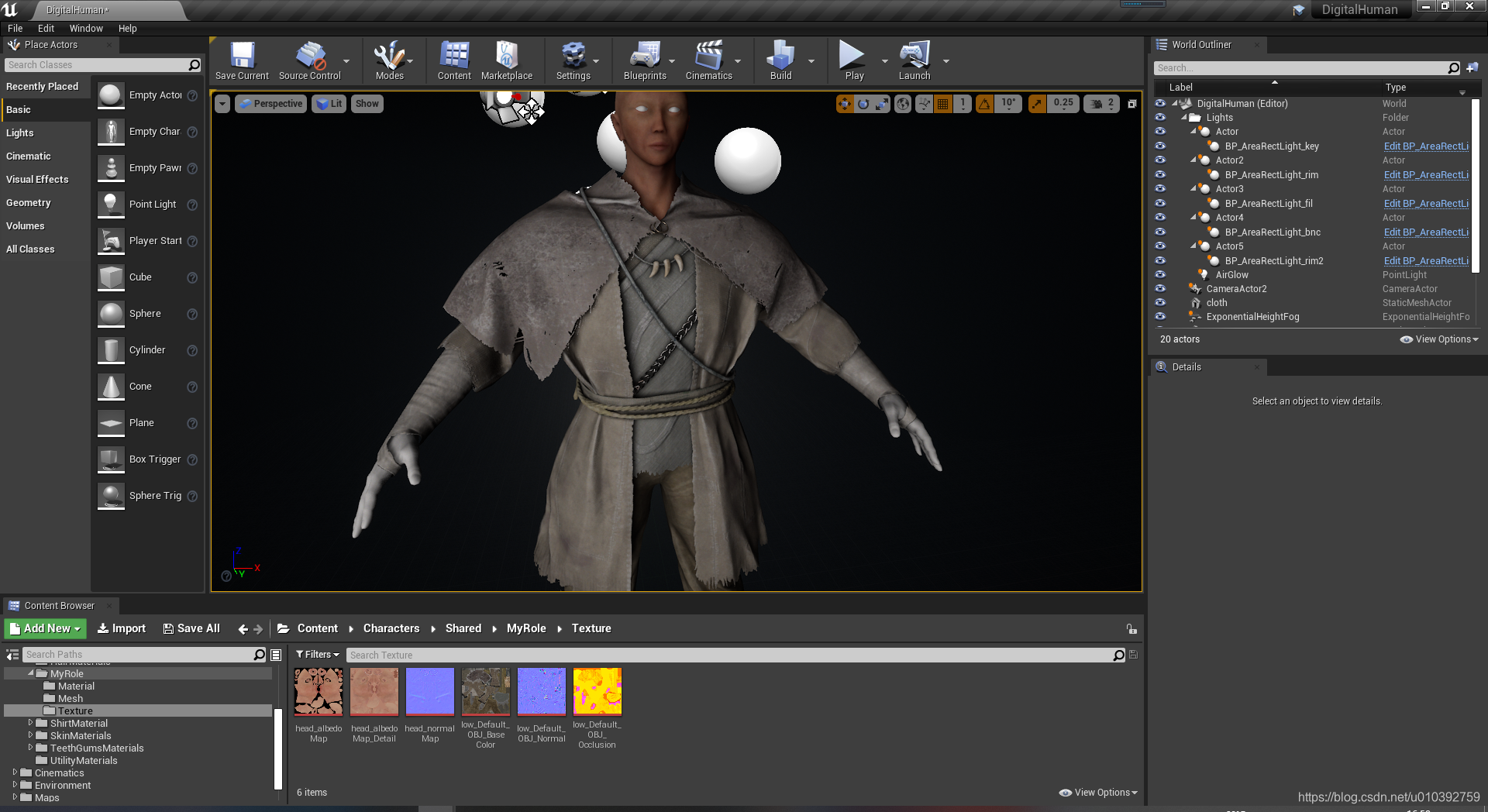Toggle scale snapping in viewport
Viewport: 1488px width, 812px height.
[x=1037, y=104]
